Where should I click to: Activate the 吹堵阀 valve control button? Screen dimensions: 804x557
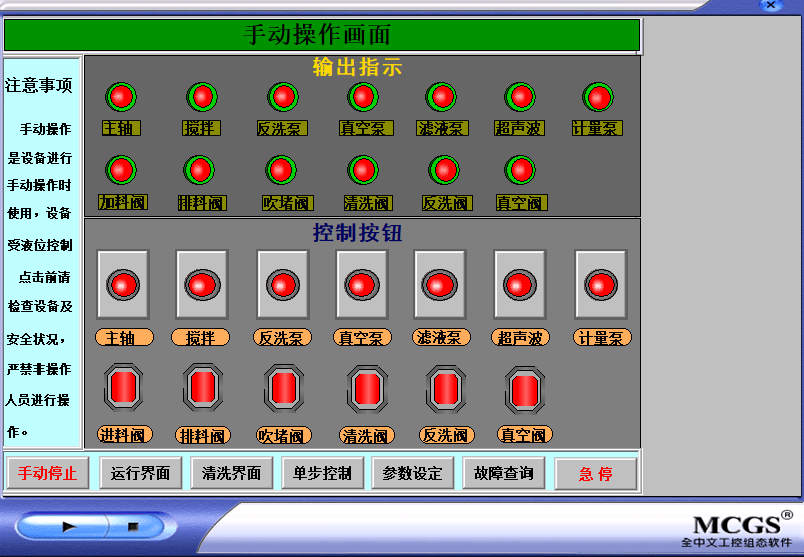pyautogui.click(x=283, y=388)
